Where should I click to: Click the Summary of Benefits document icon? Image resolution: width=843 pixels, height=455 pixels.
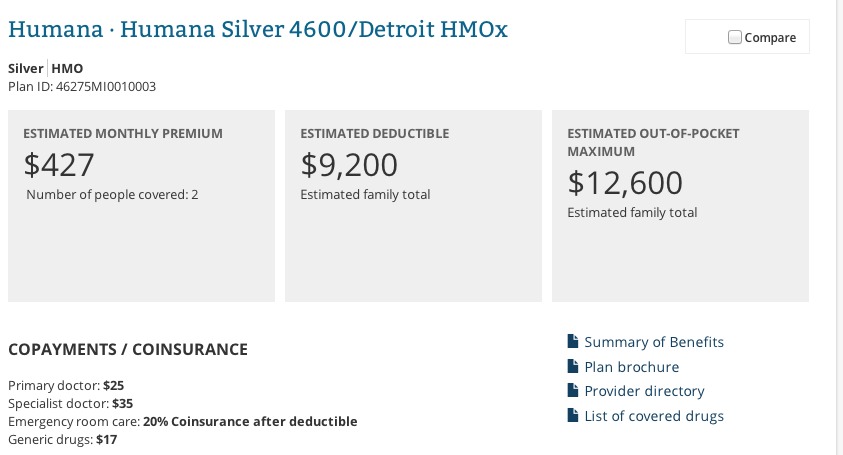(573, 342)
